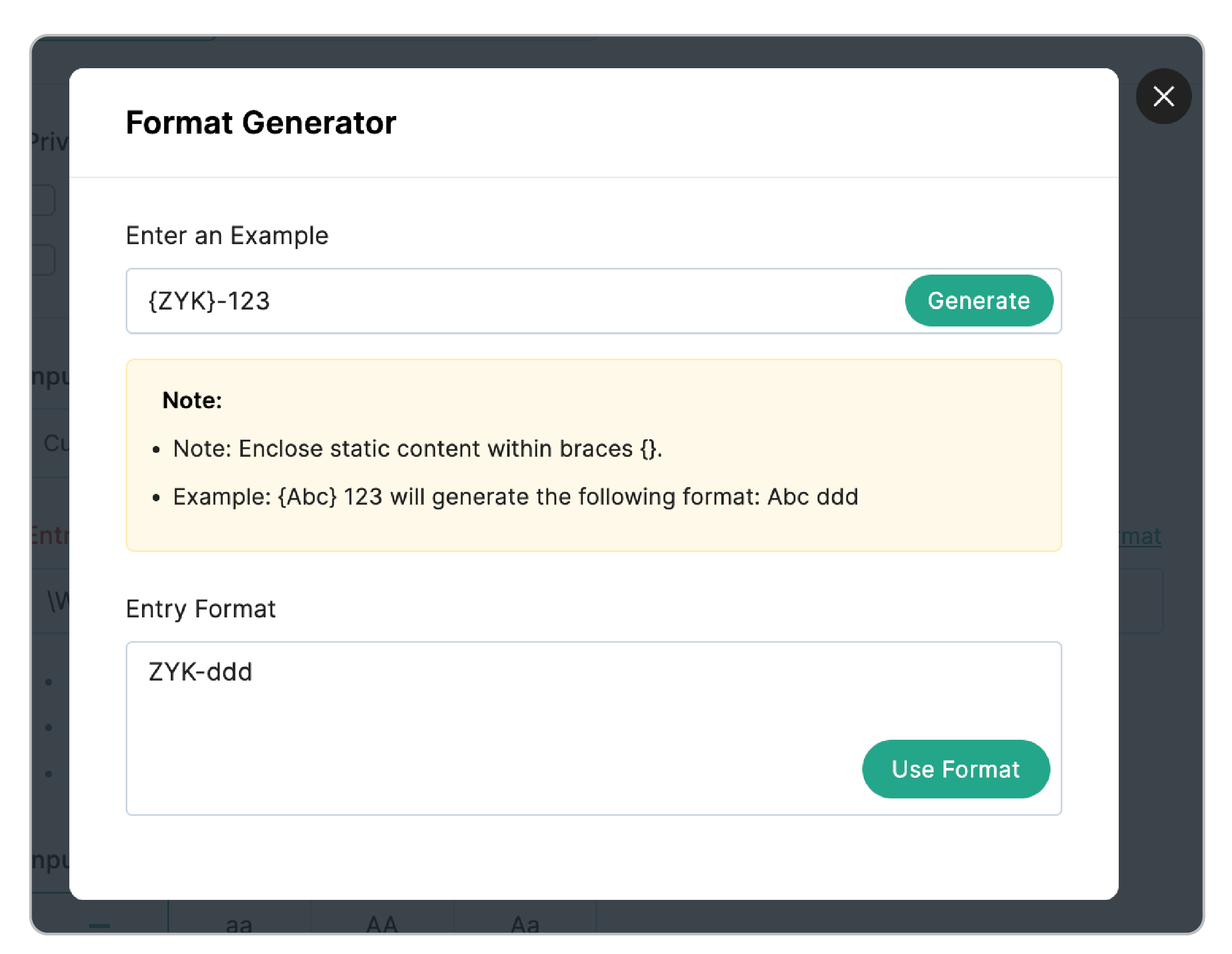Close the Format Generator dialog
Viewport: 1232px width, 954px height.
1163,96
